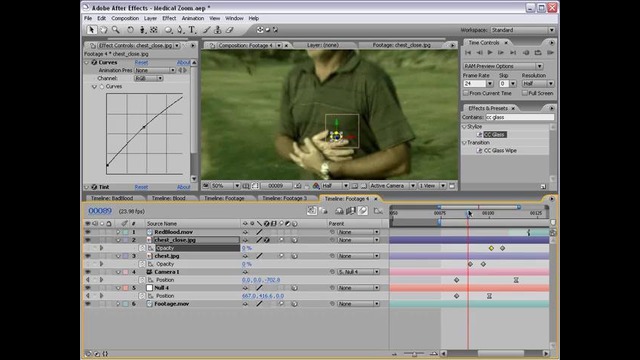Select the Orbit Camera tool
Viewport: 640px width, 360px height.
(x=142, y=30)
